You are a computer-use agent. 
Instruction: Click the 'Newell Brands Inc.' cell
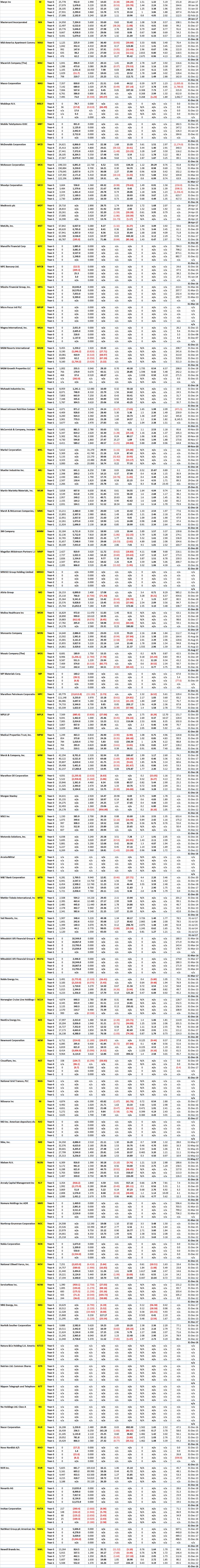click(18, 1550)
